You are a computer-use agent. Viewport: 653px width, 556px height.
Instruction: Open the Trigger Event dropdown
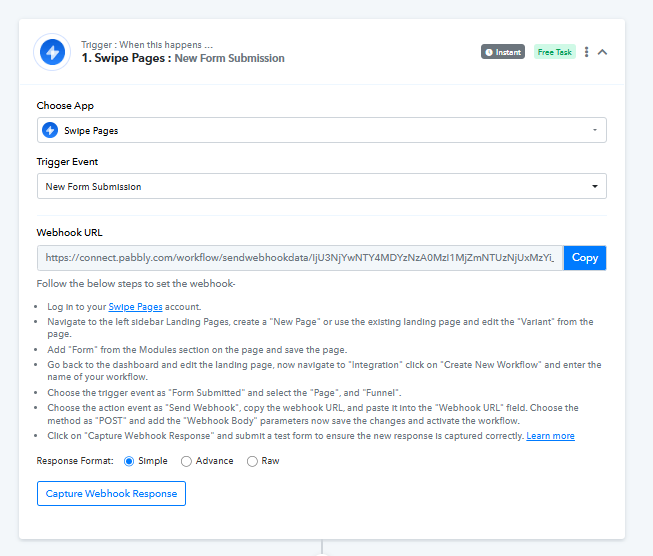tap(322, 186)
